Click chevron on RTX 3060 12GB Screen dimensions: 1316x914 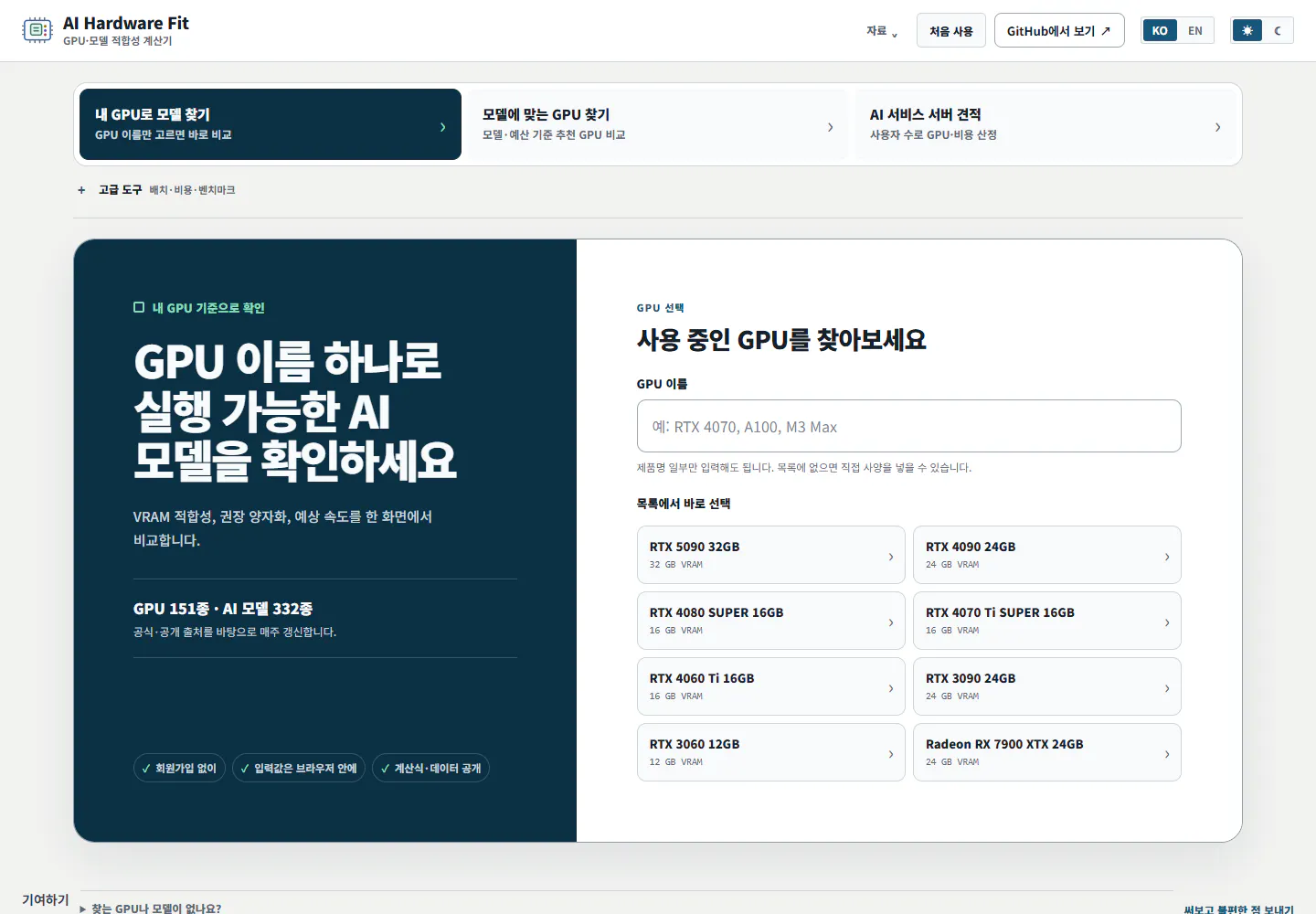tap(891, 754)
